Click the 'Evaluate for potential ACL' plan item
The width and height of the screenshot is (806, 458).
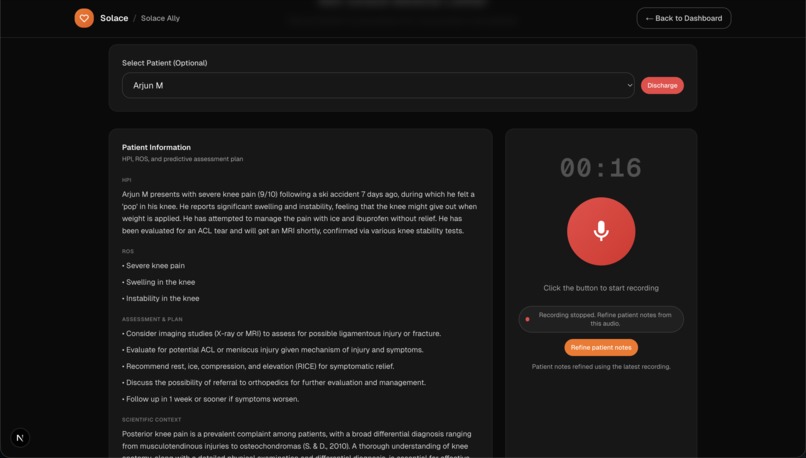(x=272, y=350)
